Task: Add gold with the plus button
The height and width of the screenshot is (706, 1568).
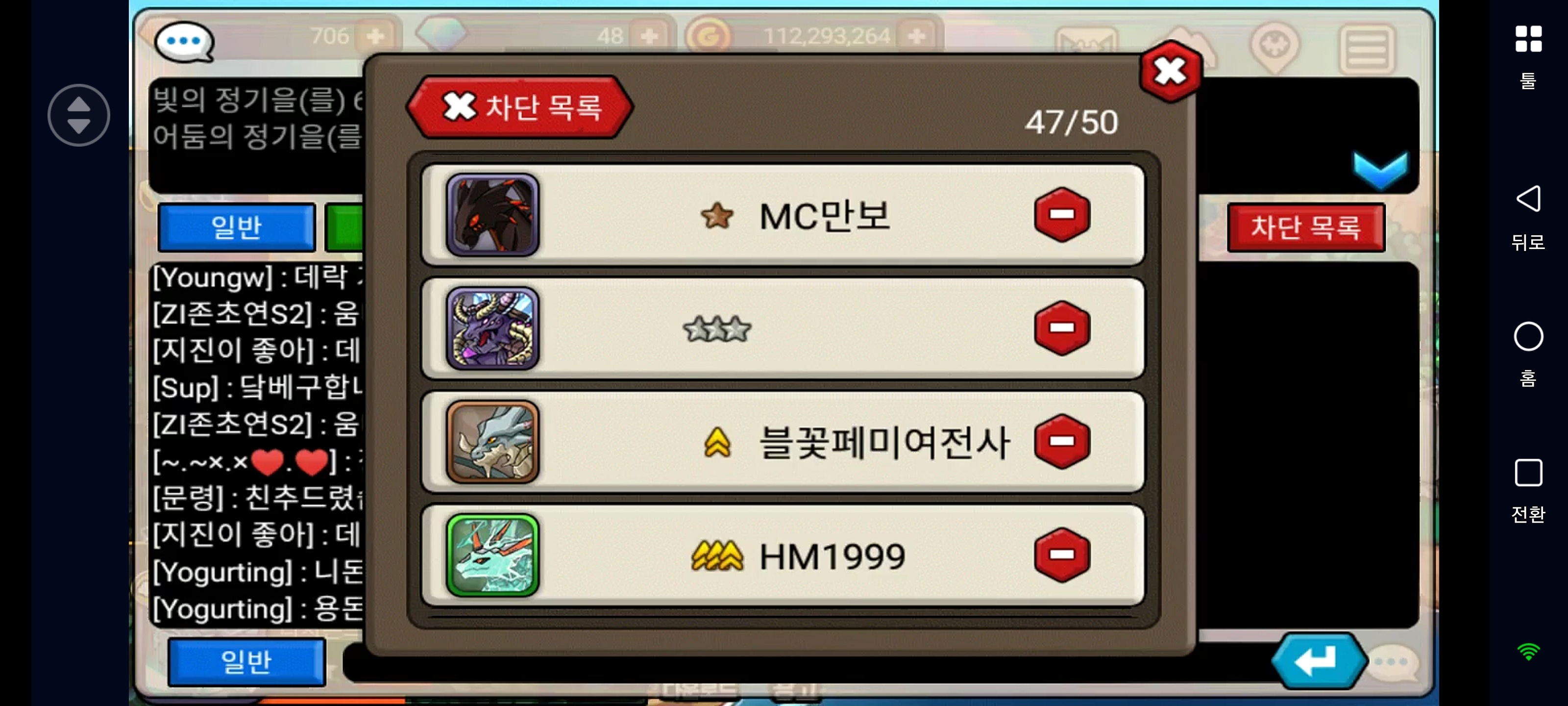Action: click(x=916, y=37)
